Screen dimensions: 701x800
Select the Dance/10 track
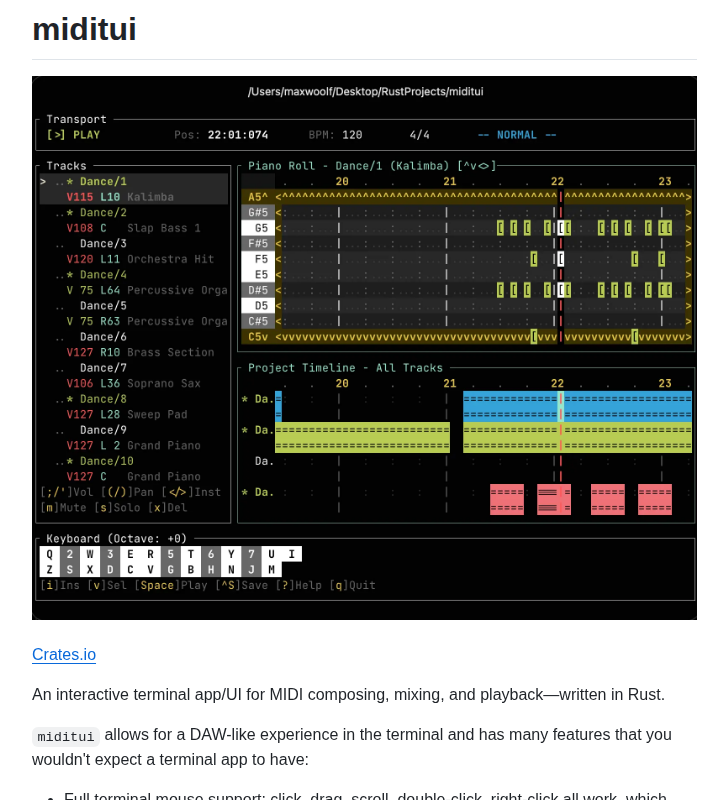pyautogui.click(x=107, y=462)
